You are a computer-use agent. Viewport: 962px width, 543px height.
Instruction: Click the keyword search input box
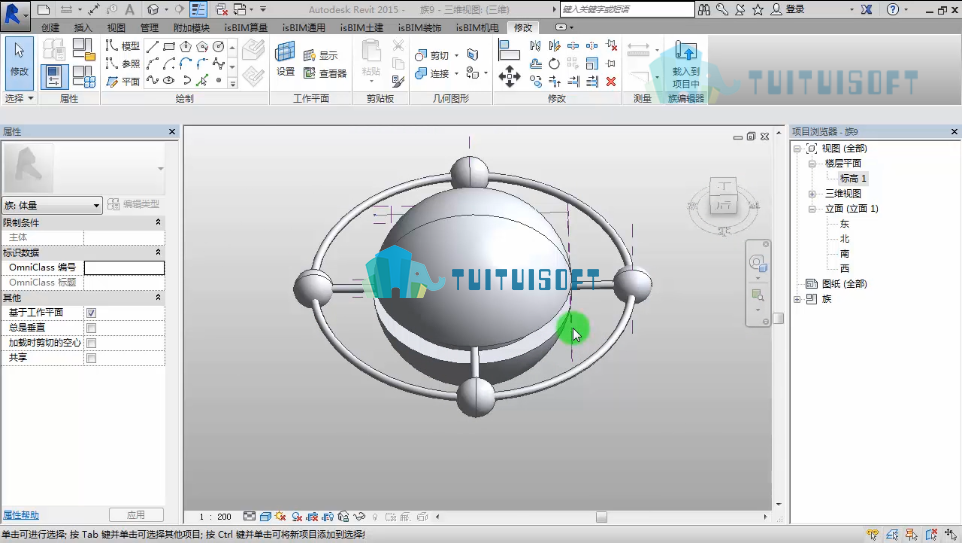[x=627, y=9]
